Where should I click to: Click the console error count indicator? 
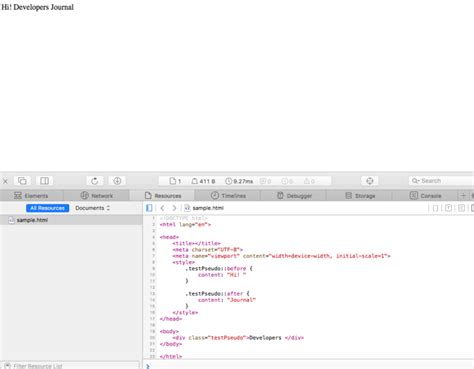tap(287, 181)
